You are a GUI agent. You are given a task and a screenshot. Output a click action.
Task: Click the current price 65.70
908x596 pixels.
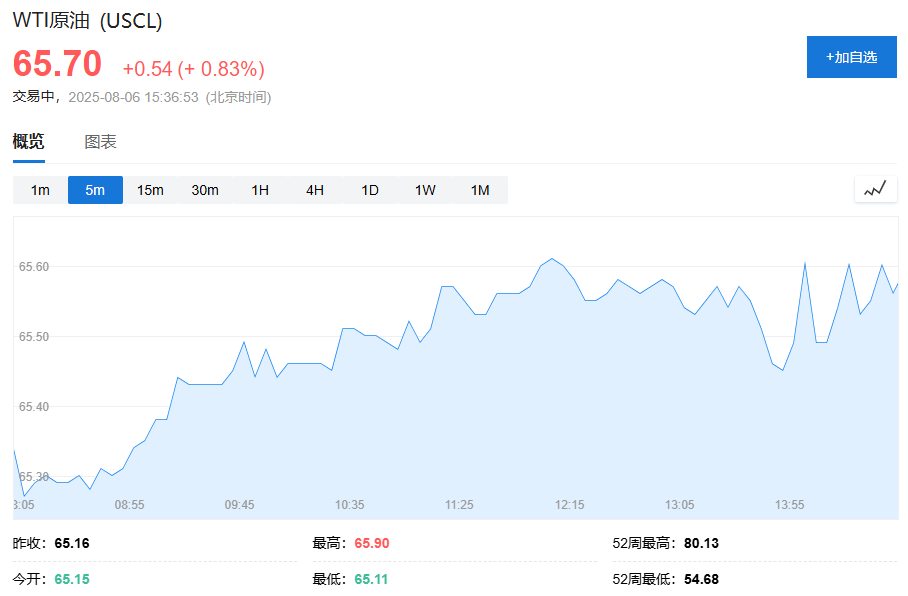[57, 64]
